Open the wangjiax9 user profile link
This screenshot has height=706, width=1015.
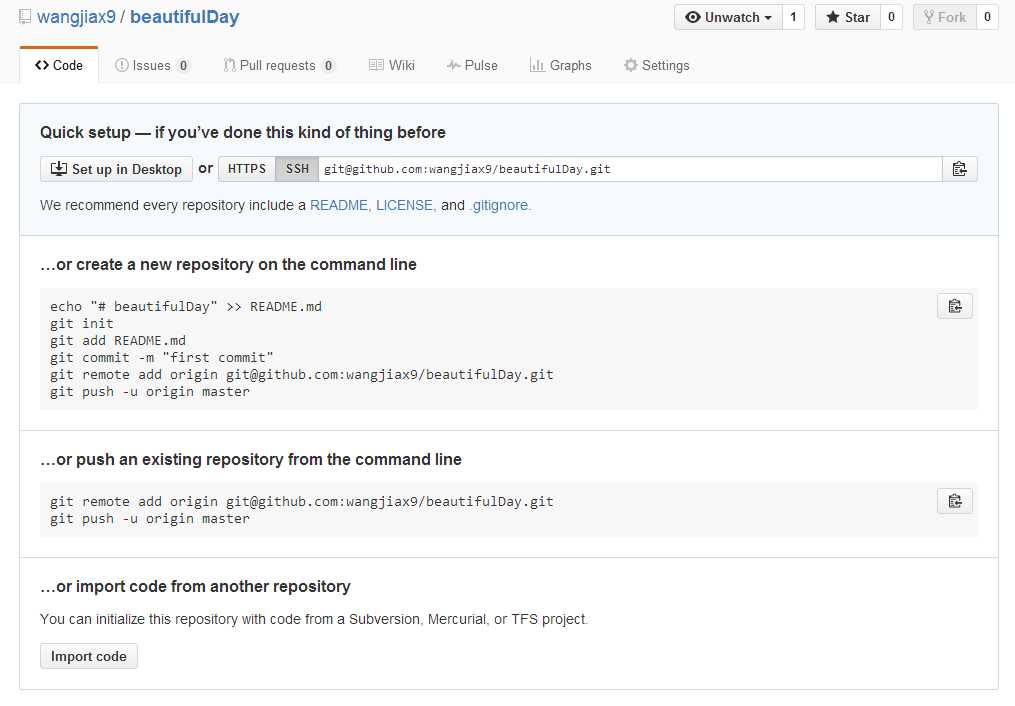click(x=76, y=17)
